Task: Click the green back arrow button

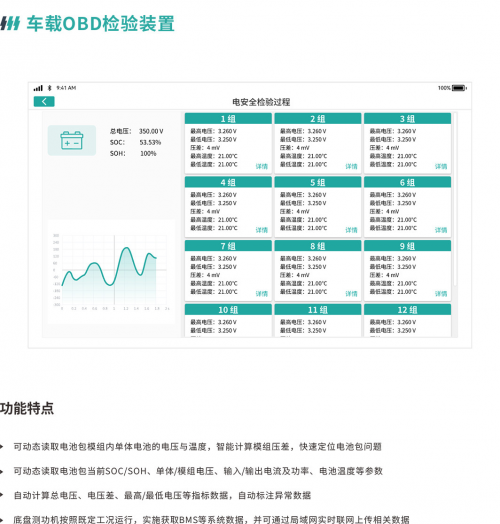Action: 44,102
